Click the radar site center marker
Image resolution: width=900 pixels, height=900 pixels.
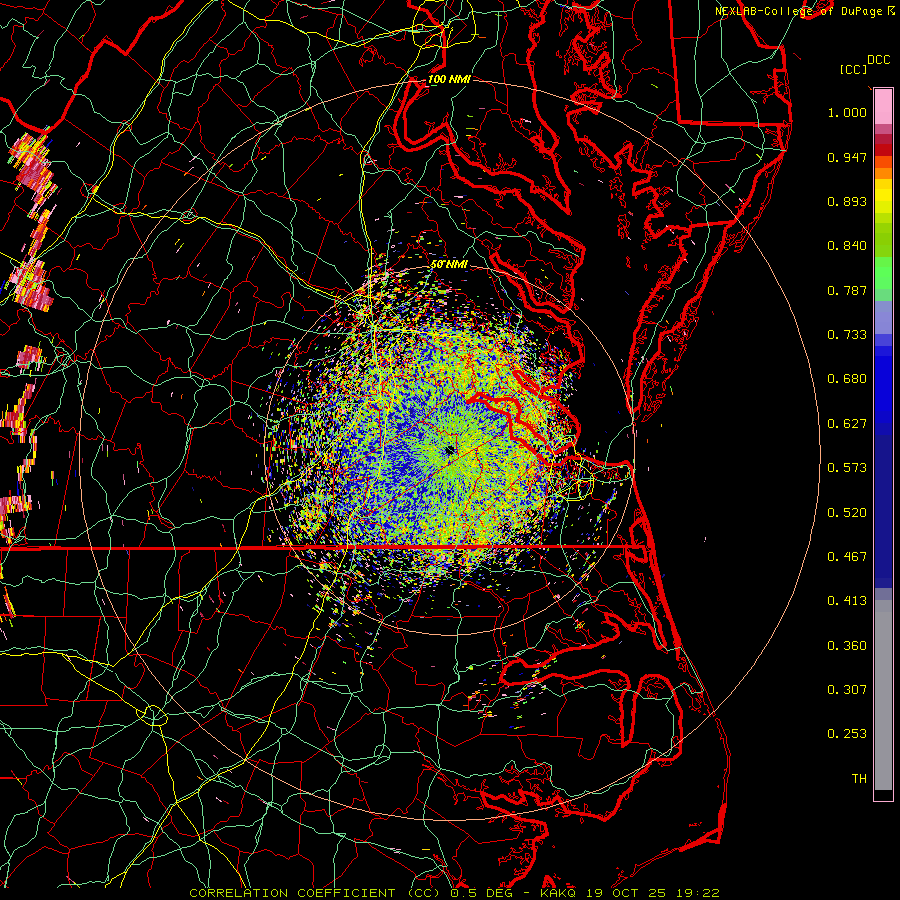click(450, 451)
